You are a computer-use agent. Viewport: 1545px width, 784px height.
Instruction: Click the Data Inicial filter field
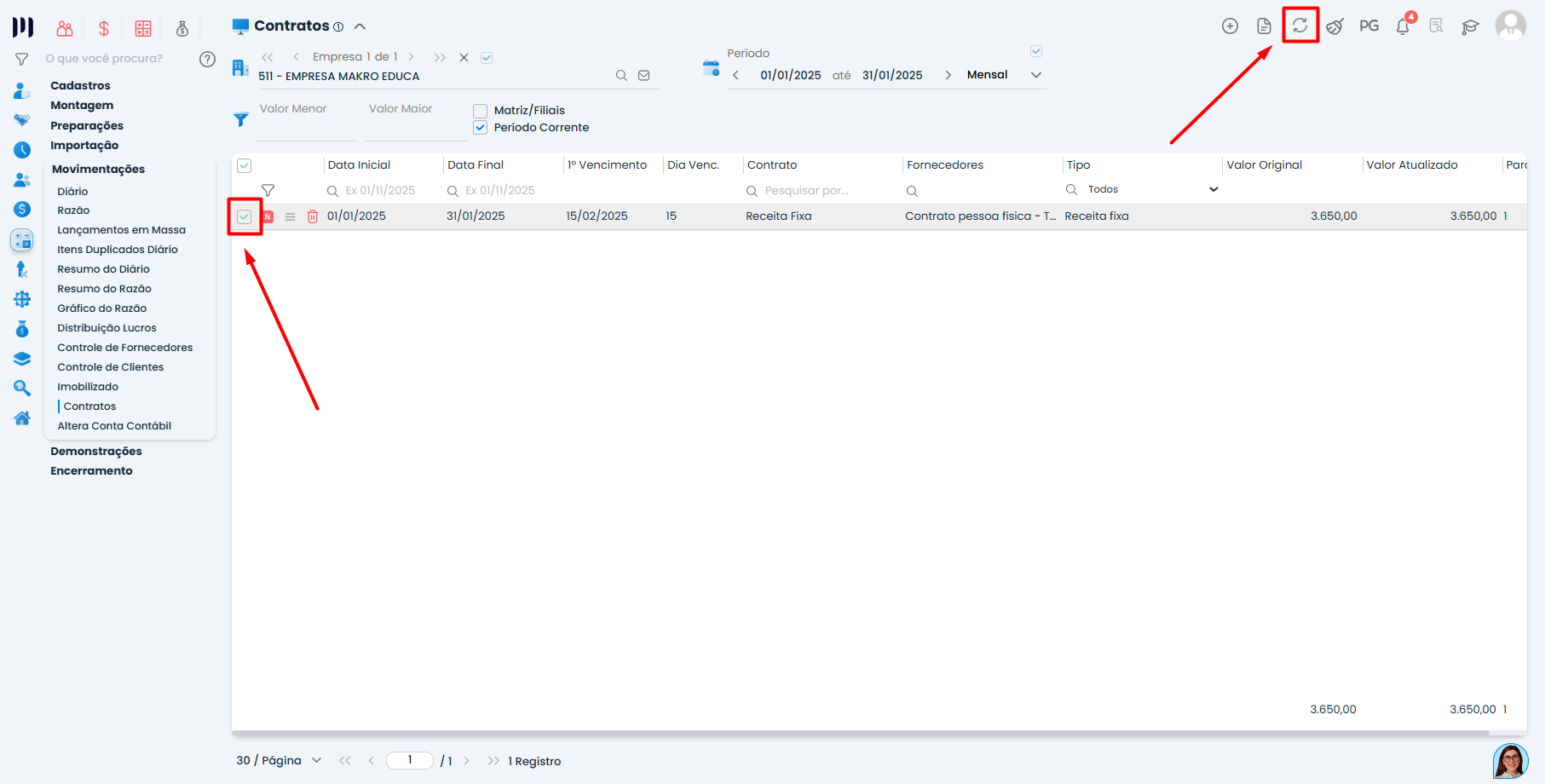click(x=382, y=191)
